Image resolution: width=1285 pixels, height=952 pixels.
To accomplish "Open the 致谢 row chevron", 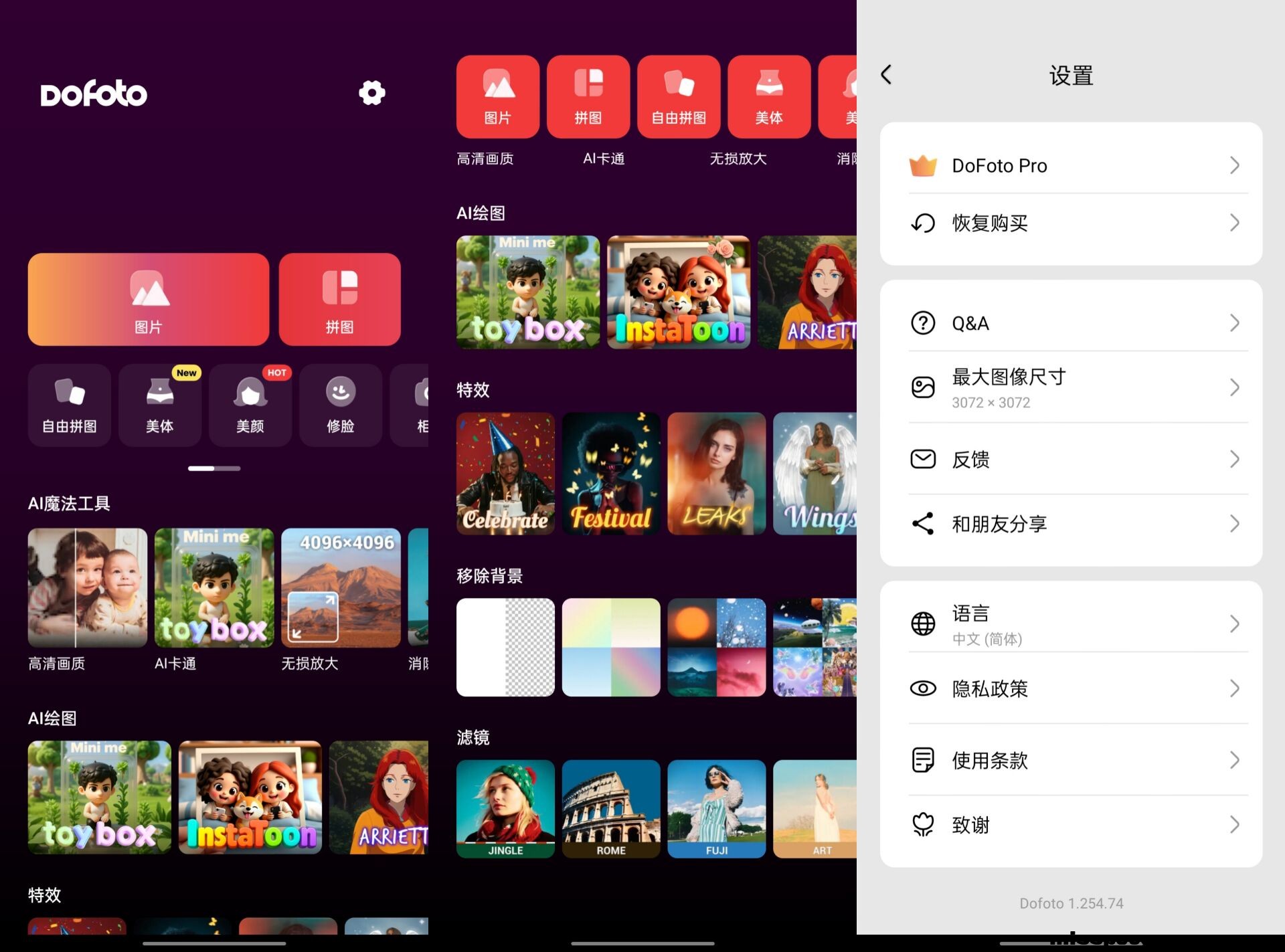I will (1235, 824).
